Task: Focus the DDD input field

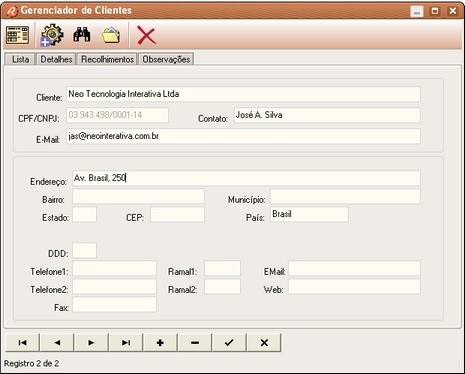Action: [x=84, y=250]
